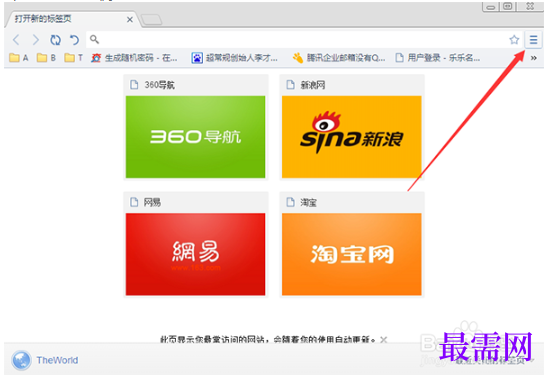This screenshot has width=551, height=378.
Task: Click the TheWorld text label
Action: (x=57, y=360)
